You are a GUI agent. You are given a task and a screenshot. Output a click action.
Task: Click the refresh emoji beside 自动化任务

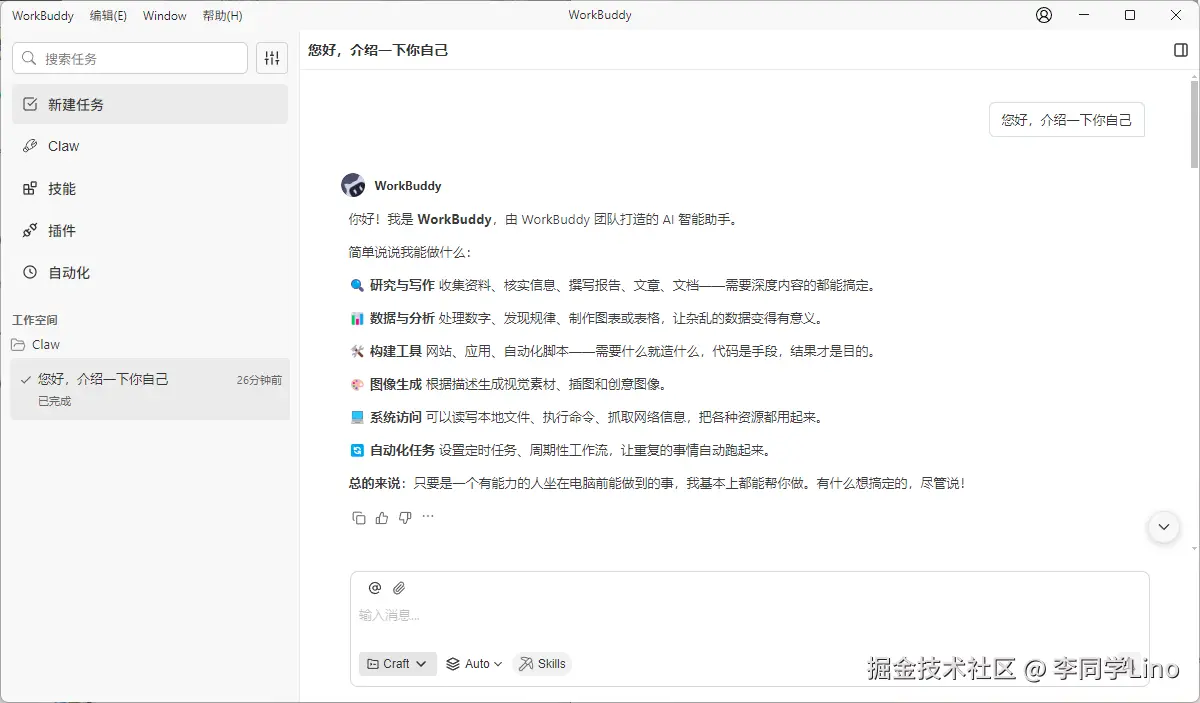click(x=357, y=451)
